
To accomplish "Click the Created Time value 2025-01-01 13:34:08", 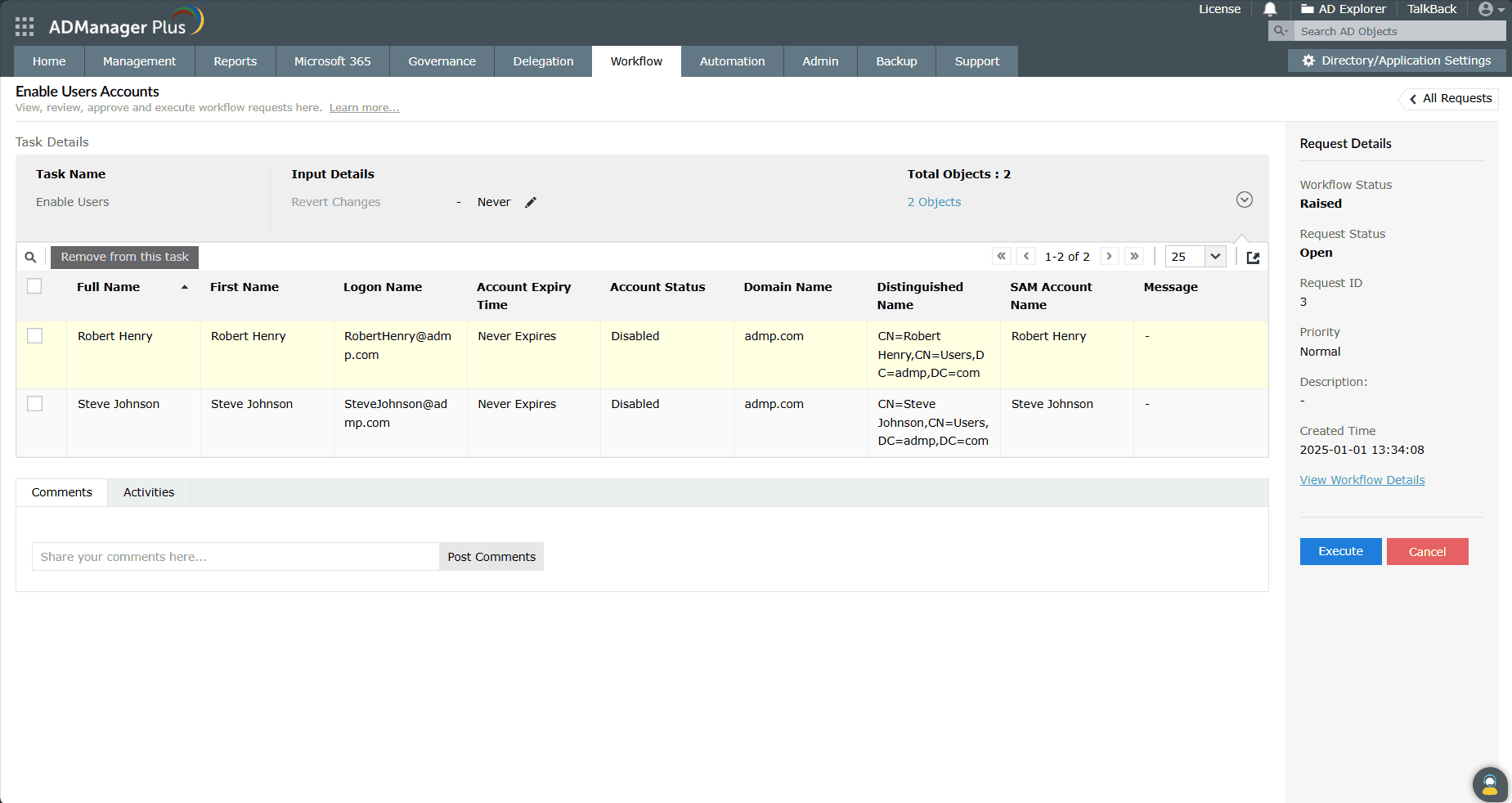I will pos(1362,450).
